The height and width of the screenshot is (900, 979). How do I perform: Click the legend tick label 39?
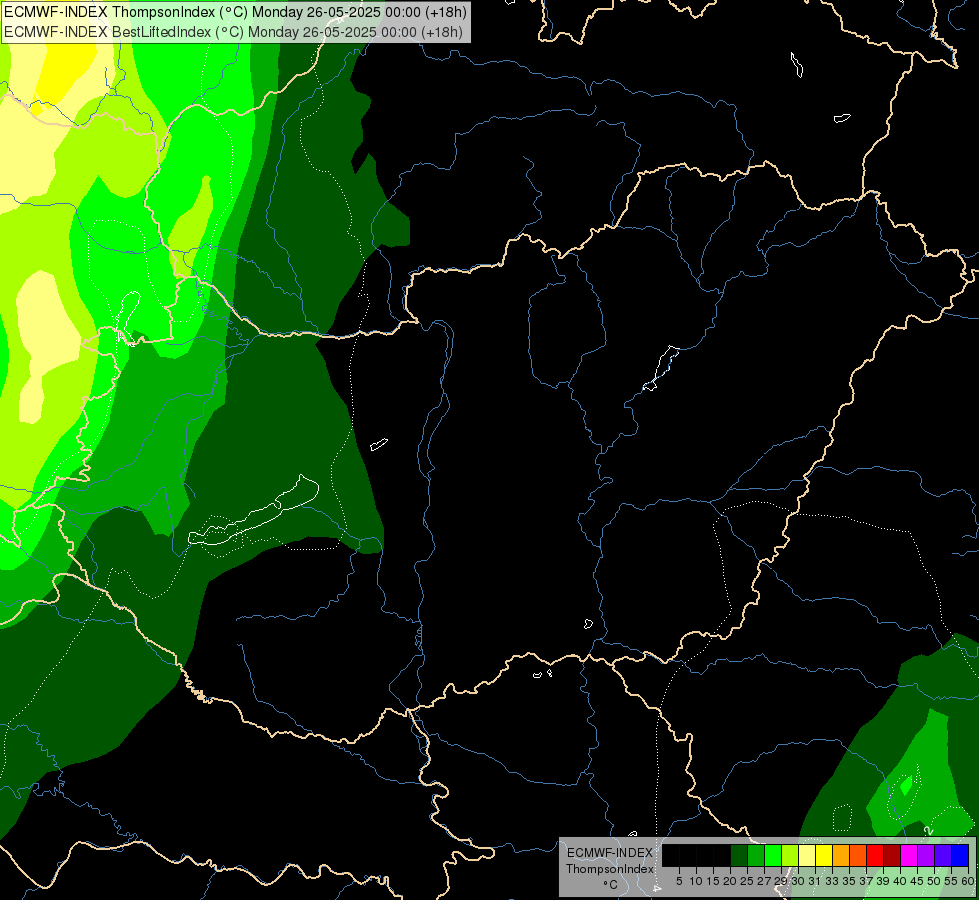click(x=883, y=881)
